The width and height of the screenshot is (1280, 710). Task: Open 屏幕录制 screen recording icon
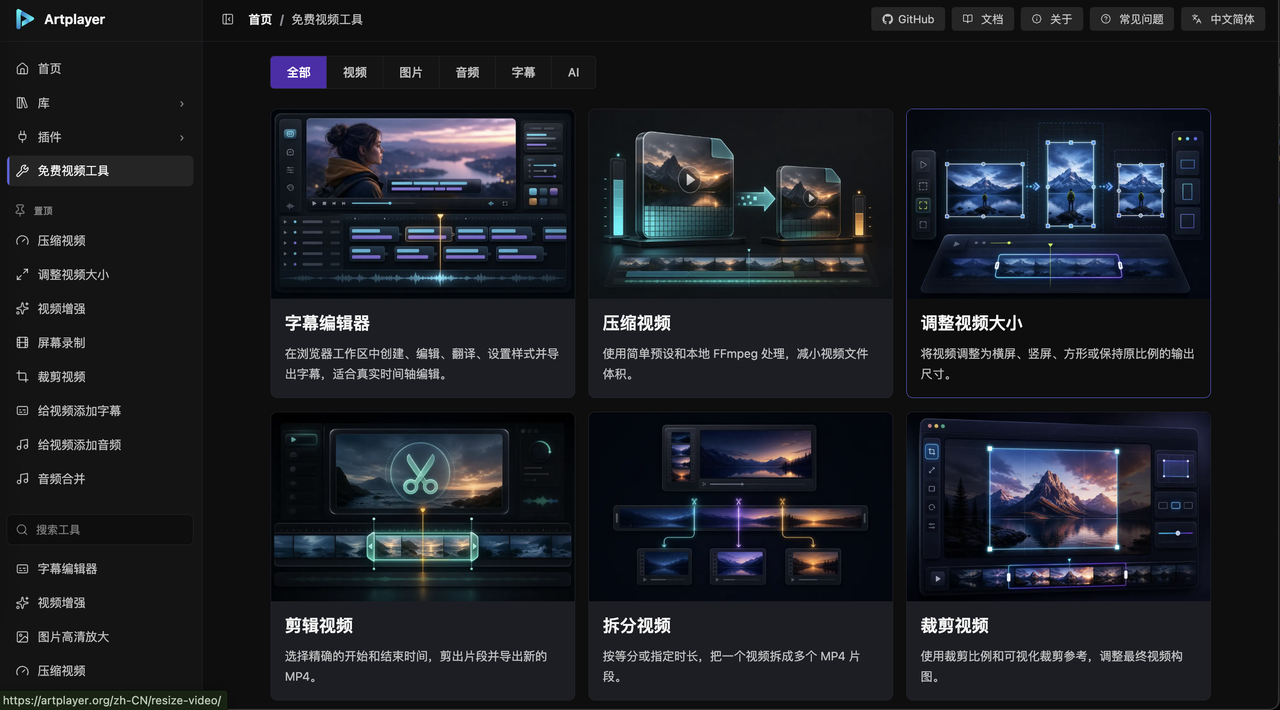[x=22, y=343]
